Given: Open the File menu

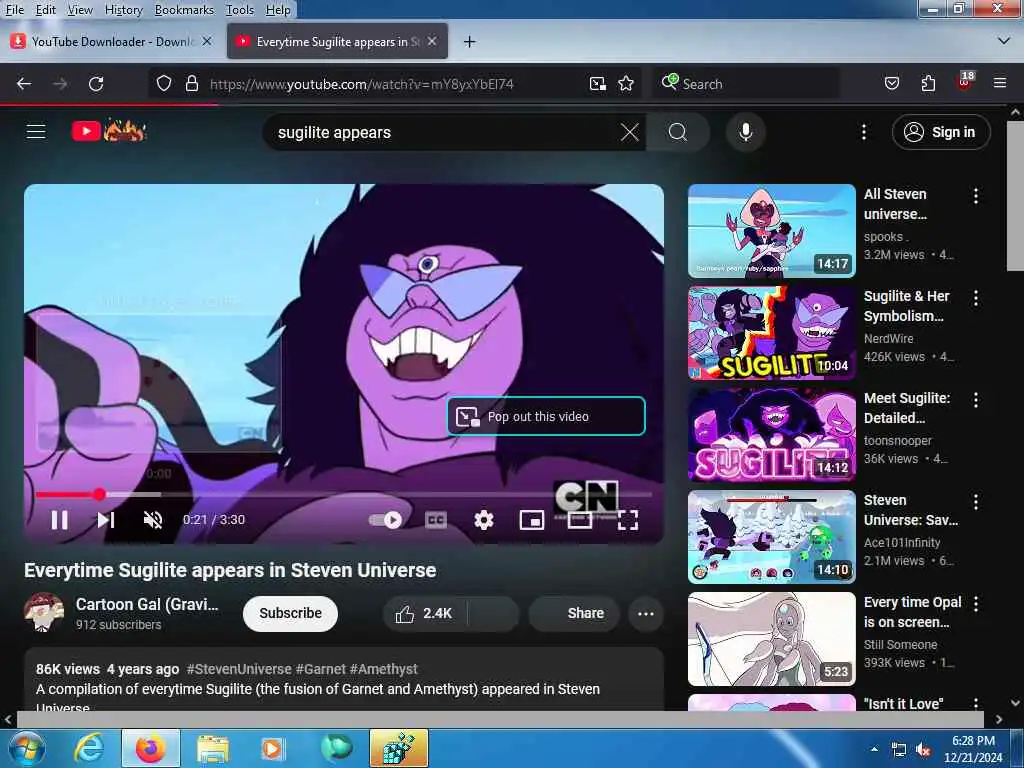Looking at the screenshot, I should tap(15, 10).
